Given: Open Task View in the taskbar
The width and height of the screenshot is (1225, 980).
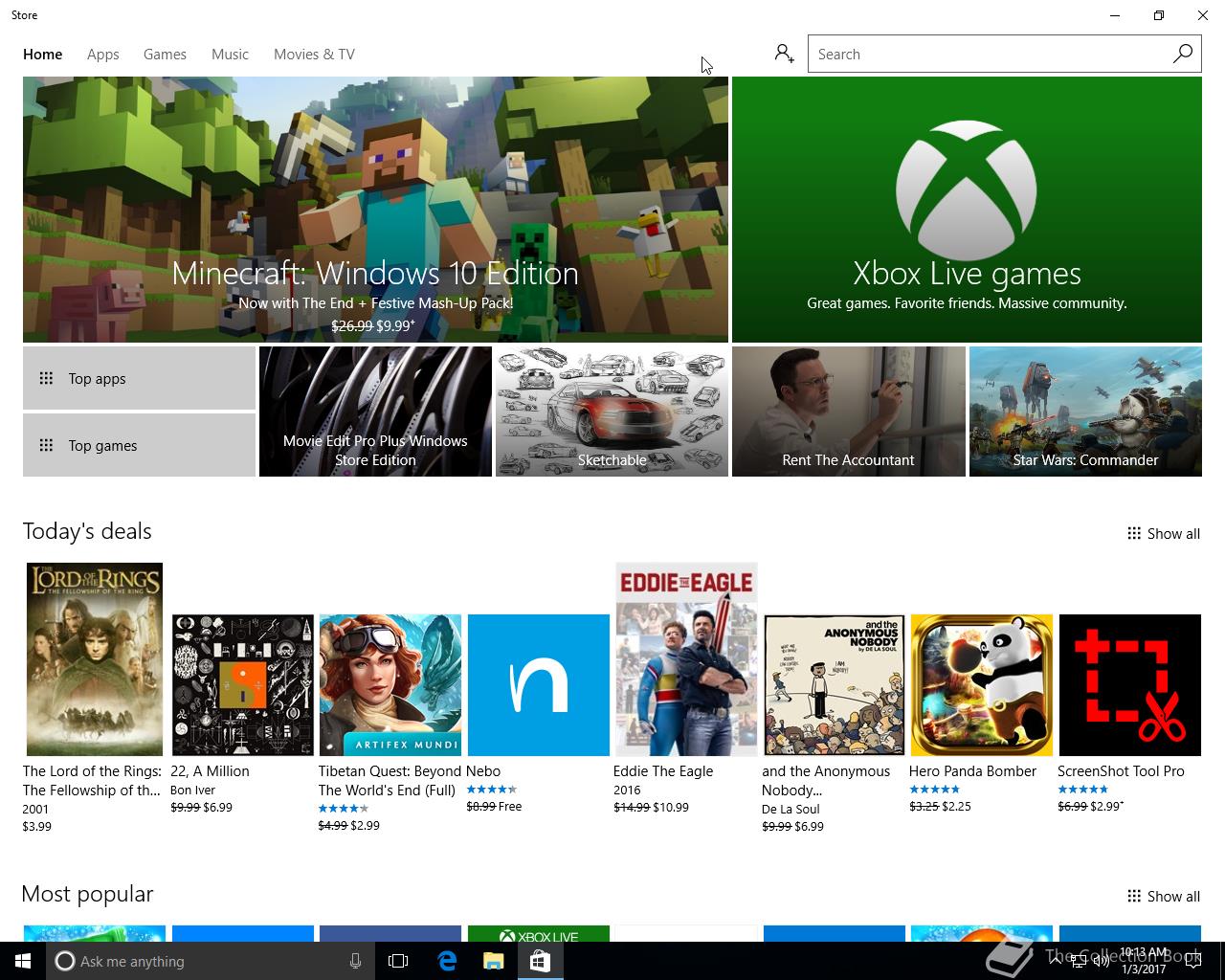Looking at the screenshot, I should point(398,961).
